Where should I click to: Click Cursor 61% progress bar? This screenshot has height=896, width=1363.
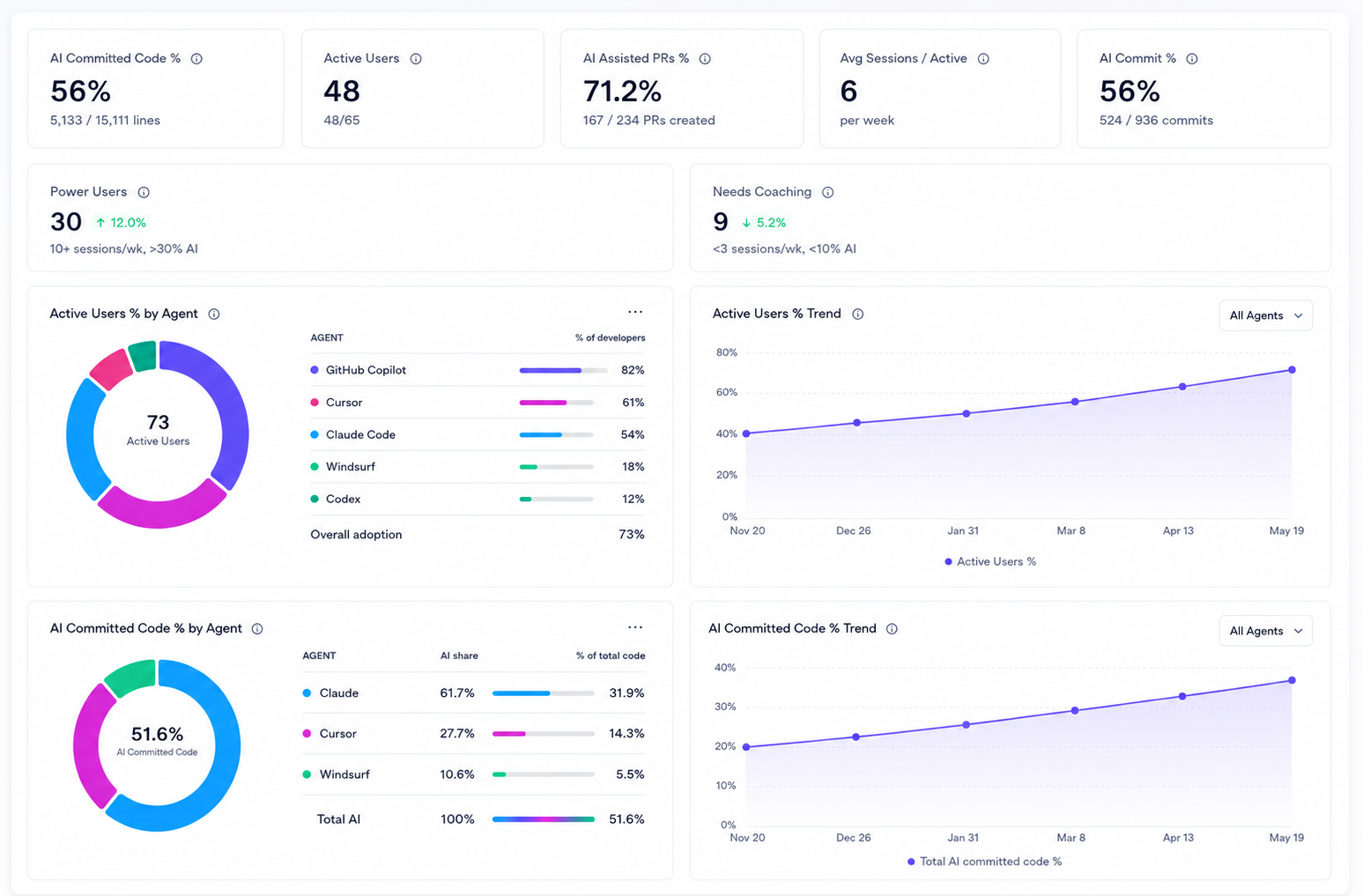556,403
